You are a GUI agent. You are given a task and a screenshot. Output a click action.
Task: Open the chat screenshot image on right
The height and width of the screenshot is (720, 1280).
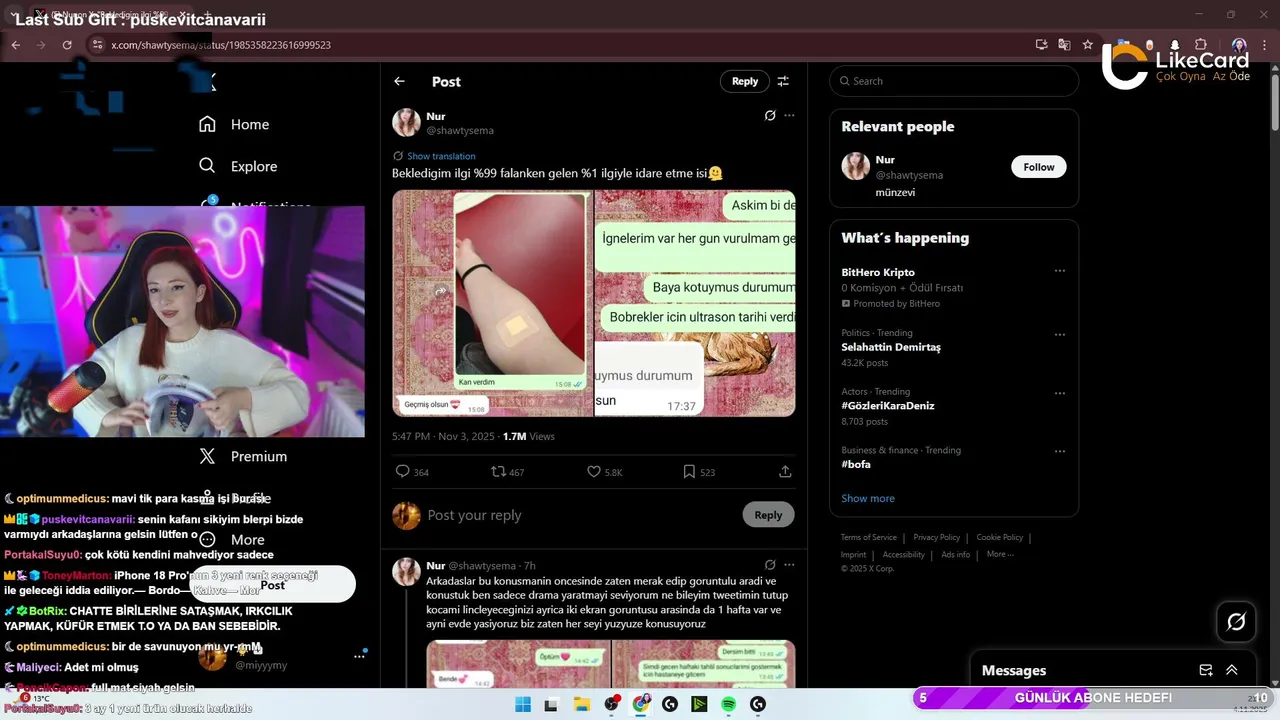tap(696, 303)
